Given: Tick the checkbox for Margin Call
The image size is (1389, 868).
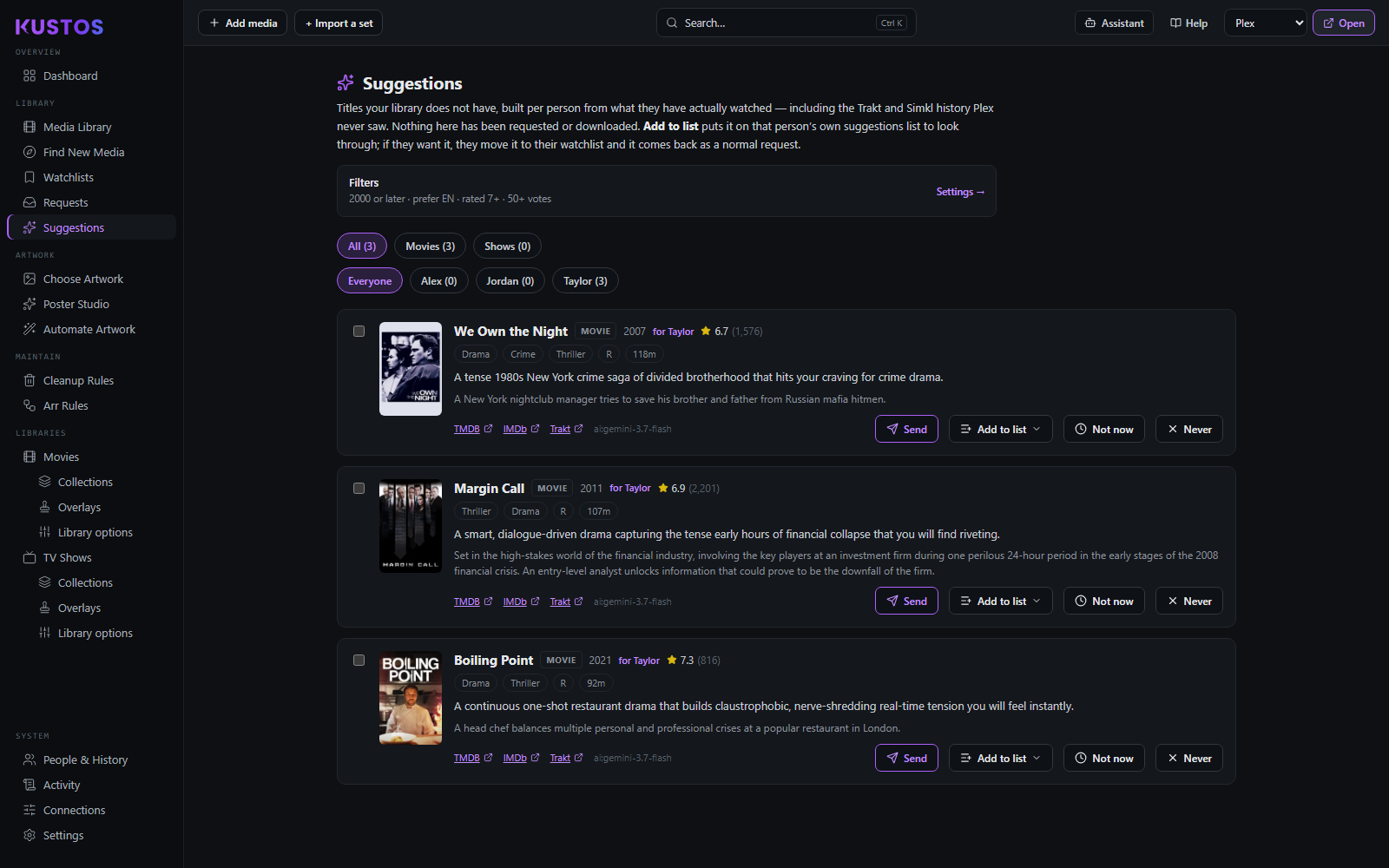Looking at the screenshot, I should [359, 488].
